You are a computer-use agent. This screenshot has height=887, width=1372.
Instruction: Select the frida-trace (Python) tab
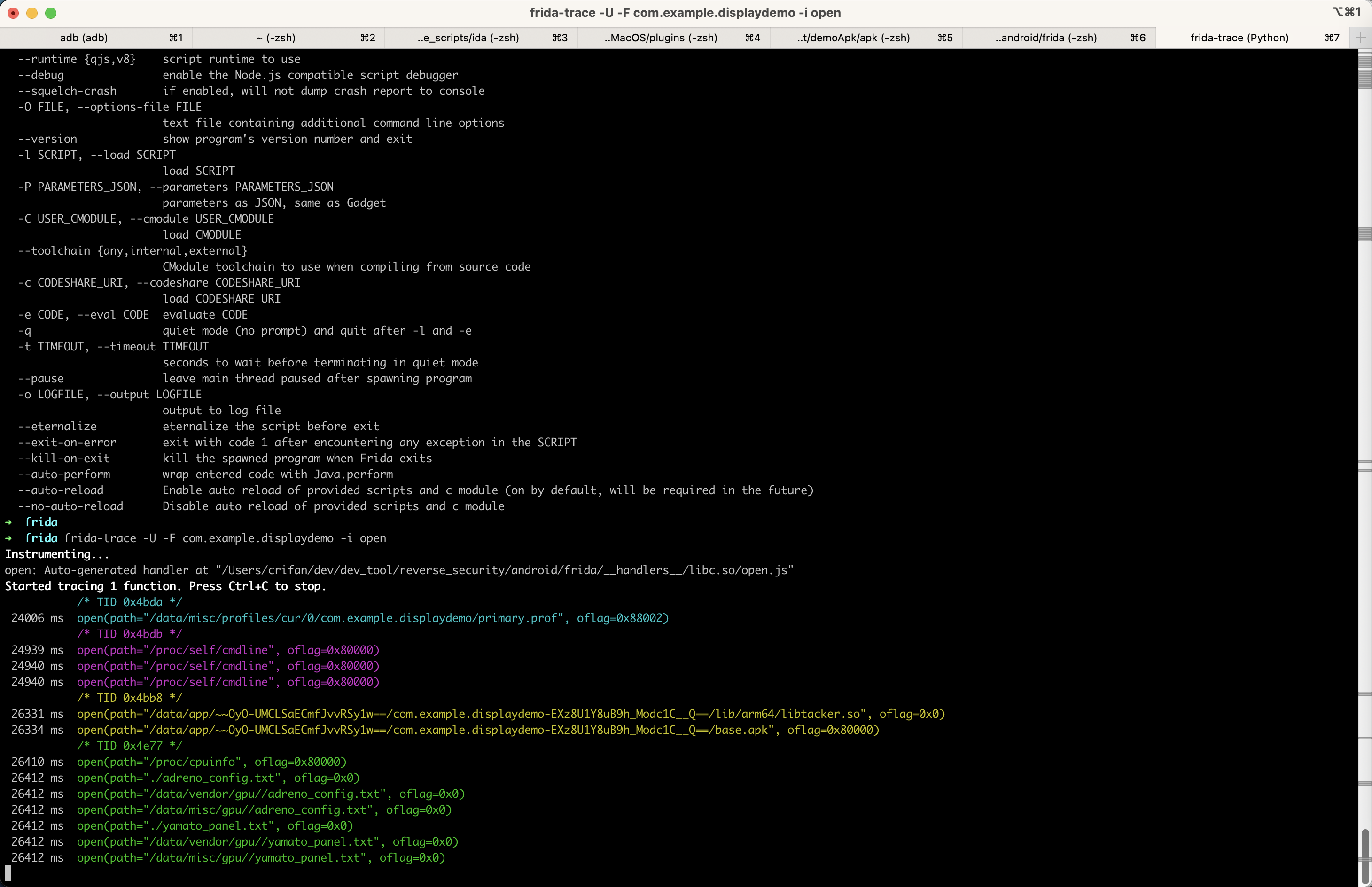pos(1252,38)
